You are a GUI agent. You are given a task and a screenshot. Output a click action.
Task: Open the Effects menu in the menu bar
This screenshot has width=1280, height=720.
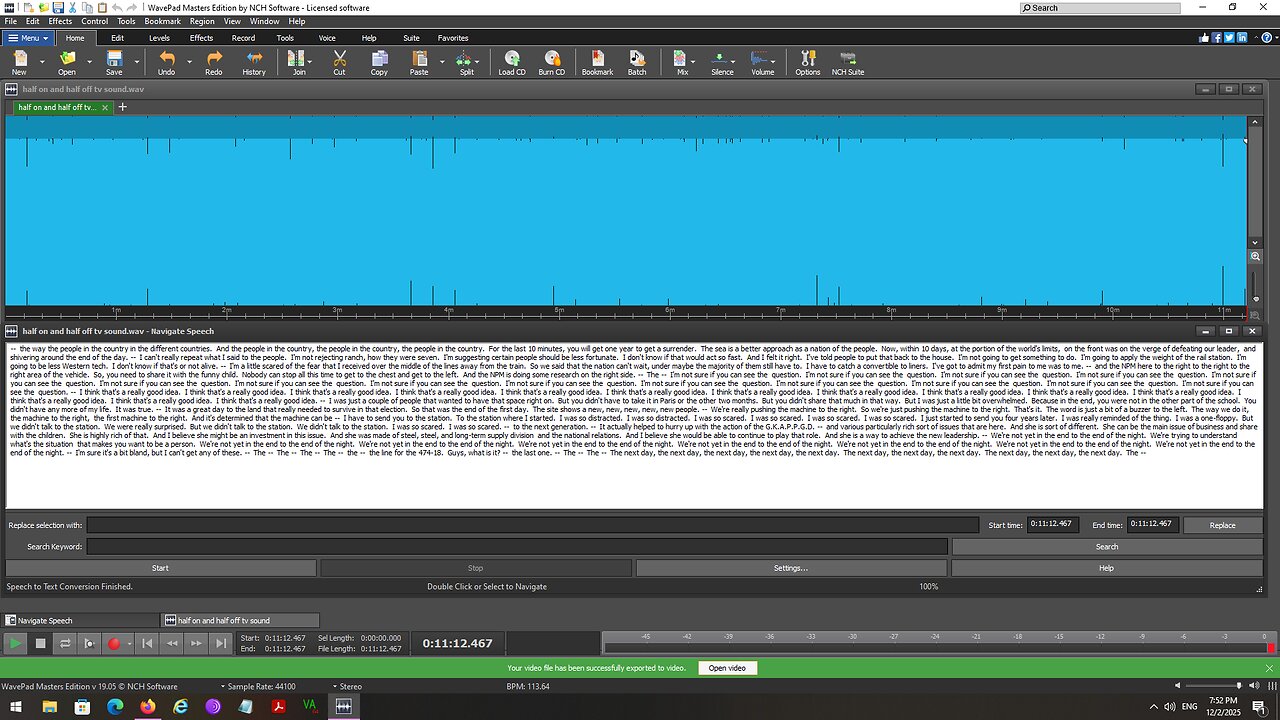pyautogui.click(x=60, y=21)
